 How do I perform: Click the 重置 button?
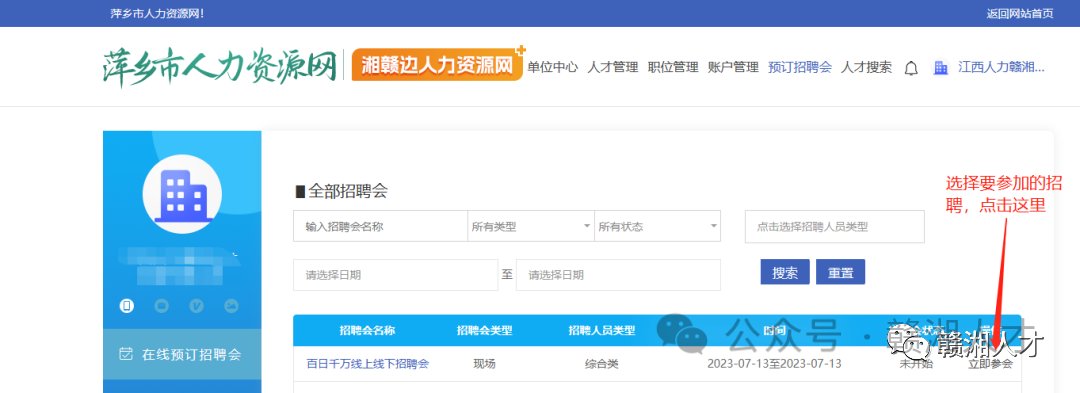(840, 272)
